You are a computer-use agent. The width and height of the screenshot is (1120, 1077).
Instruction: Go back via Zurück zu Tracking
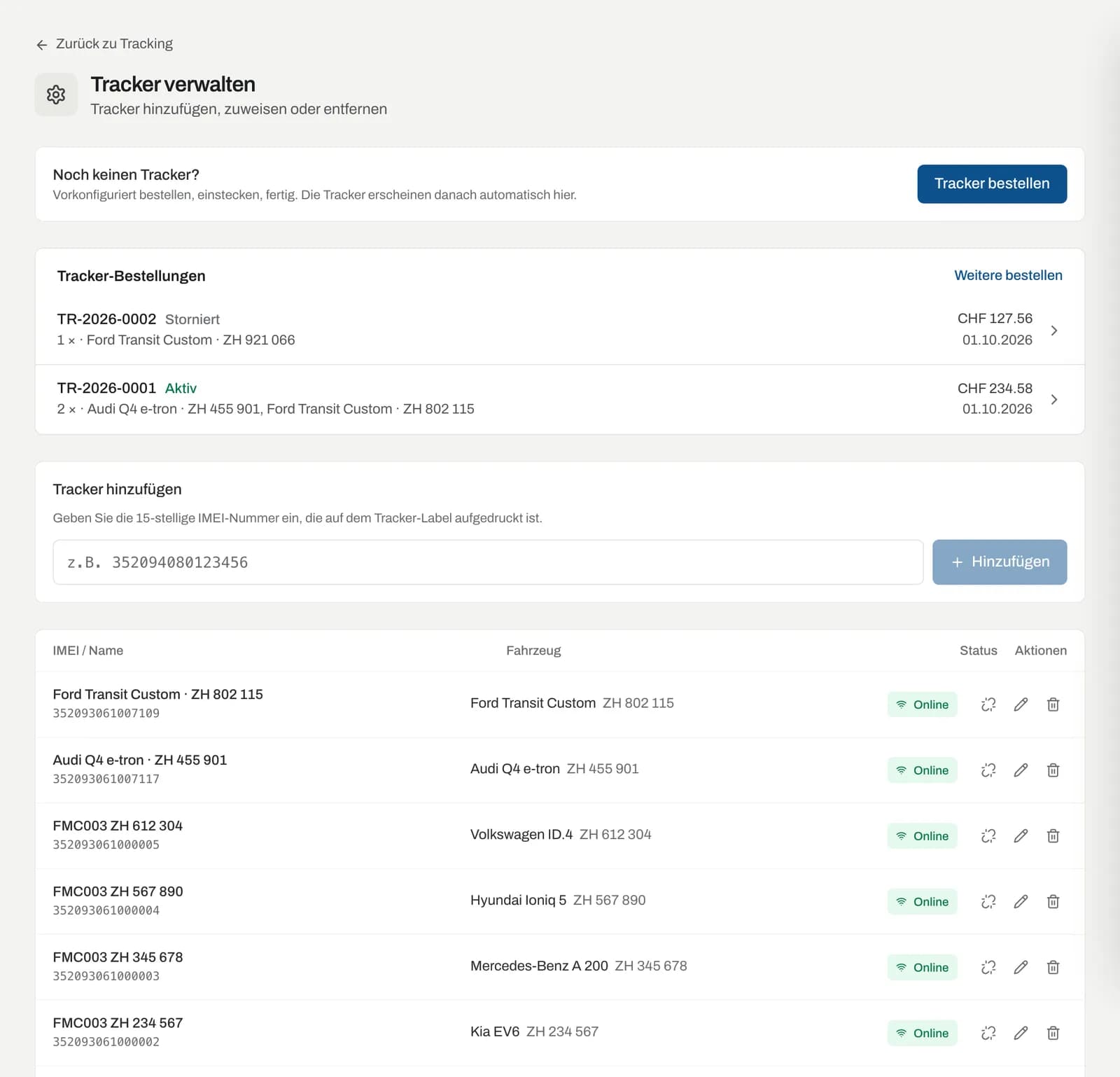tap(104, 44)
